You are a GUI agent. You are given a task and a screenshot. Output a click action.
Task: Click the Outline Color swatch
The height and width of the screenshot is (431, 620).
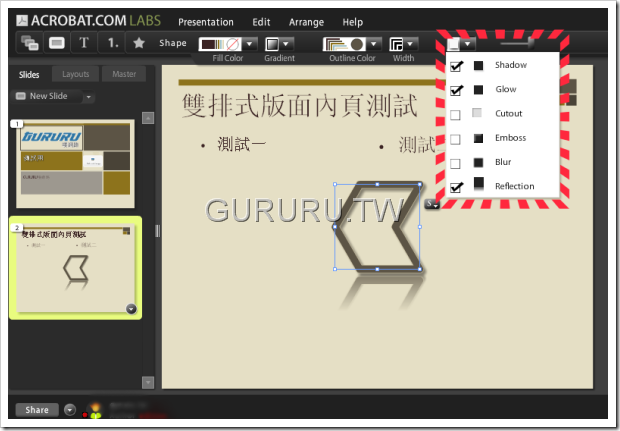tap(344, 44)
